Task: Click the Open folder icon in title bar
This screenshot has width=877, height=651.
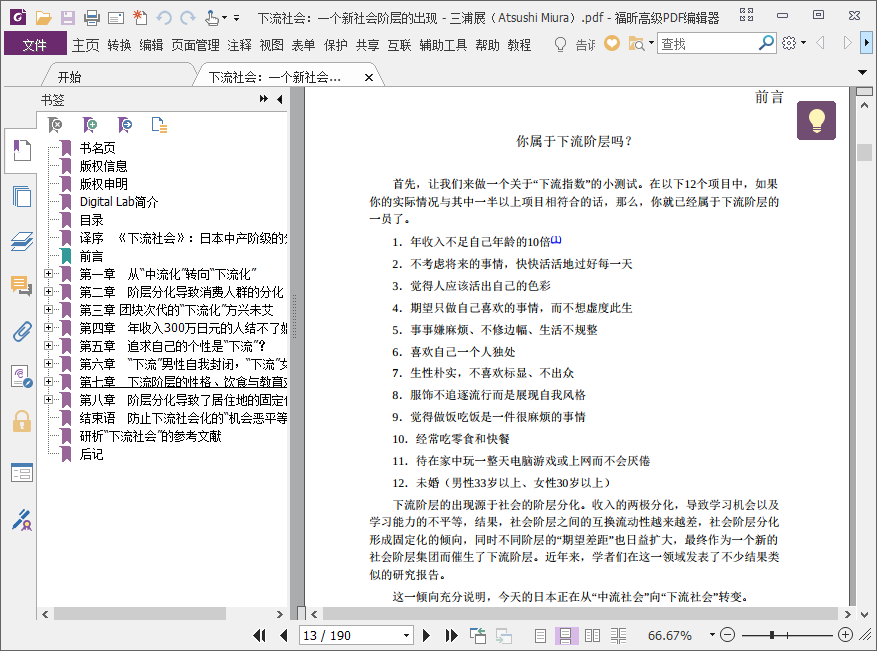Action: coord(43,18)
